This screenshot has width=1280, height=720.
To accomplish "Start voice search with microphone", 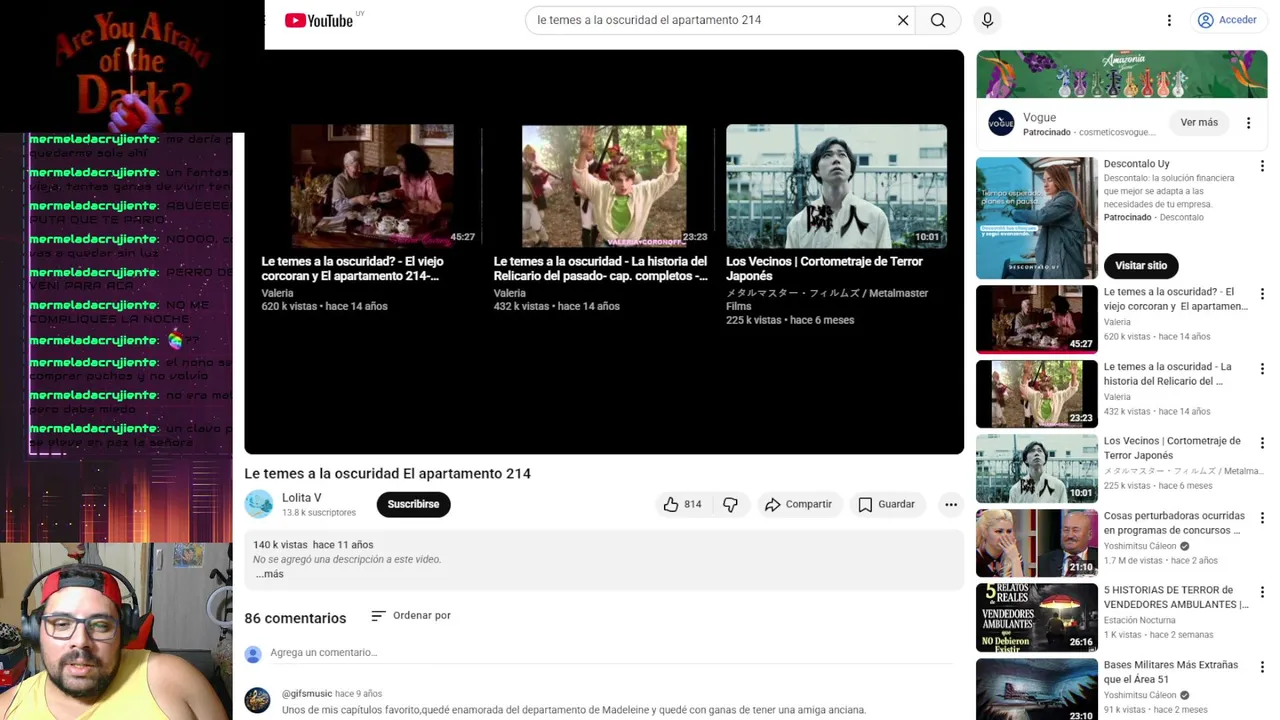I will pos(988,20).
